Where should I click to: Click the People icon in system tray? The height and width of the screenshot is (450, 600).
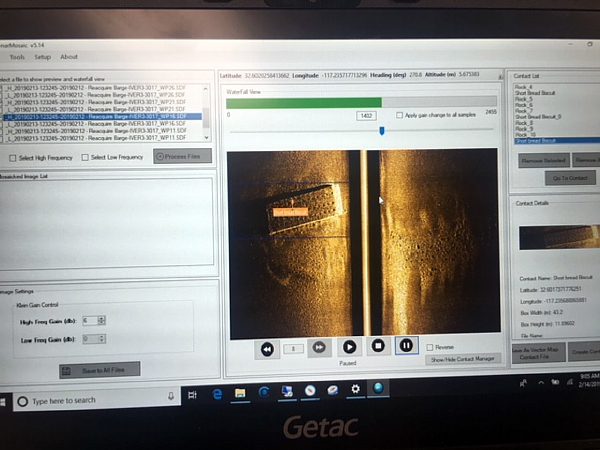pyautogui.click(x=523, y=383)
